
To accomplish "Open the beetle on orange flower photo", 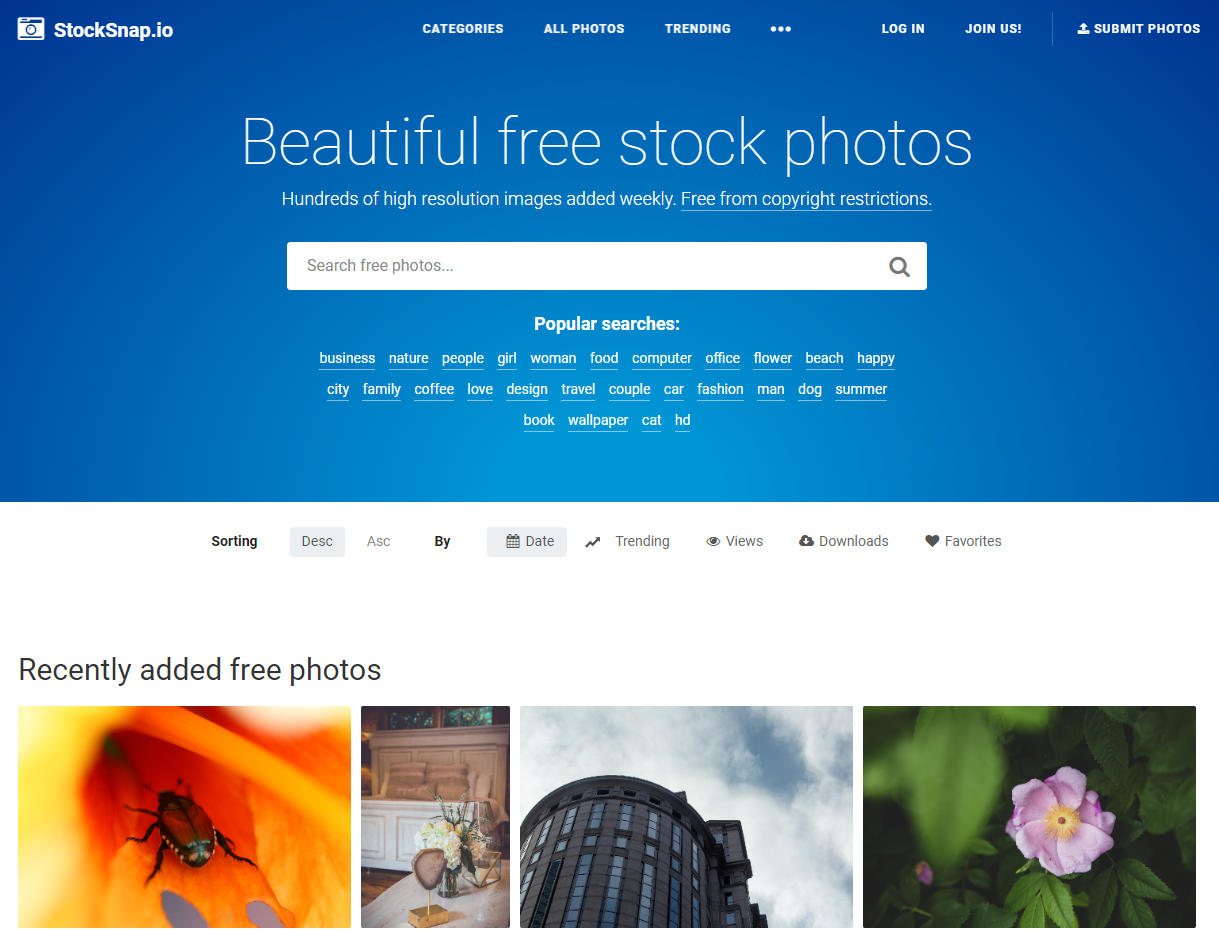I will (185, 817).
